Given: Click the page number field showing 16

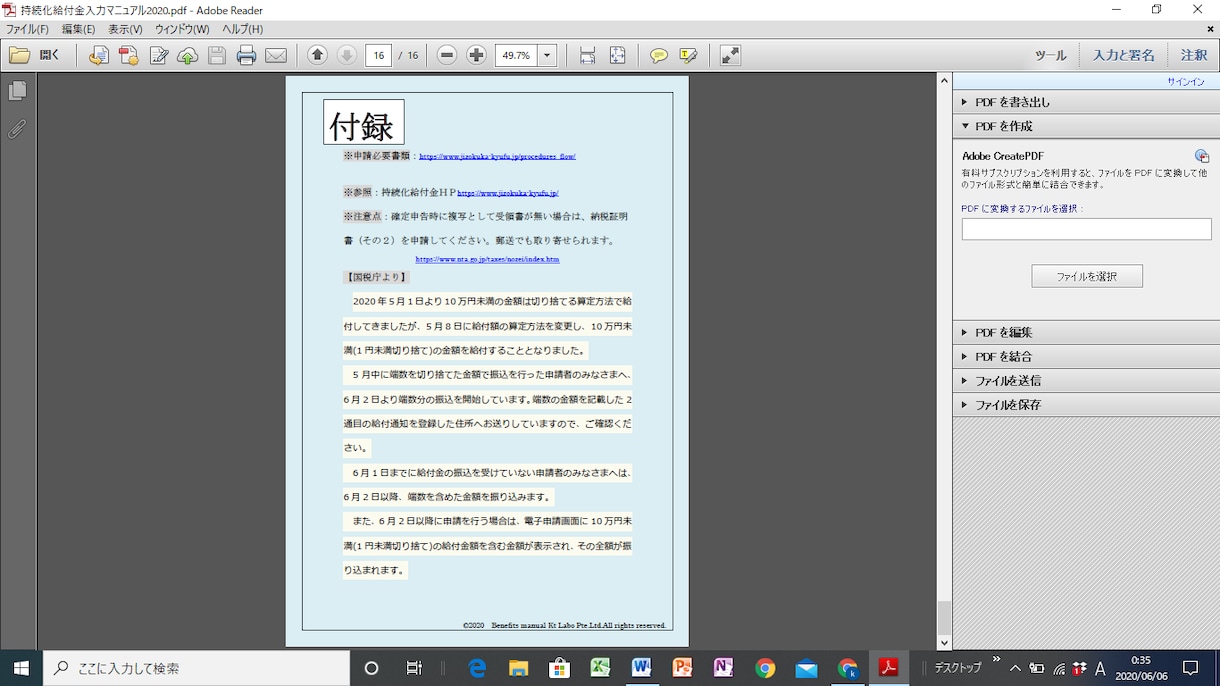Looking at the screenshot, I should tap(378, 56).
